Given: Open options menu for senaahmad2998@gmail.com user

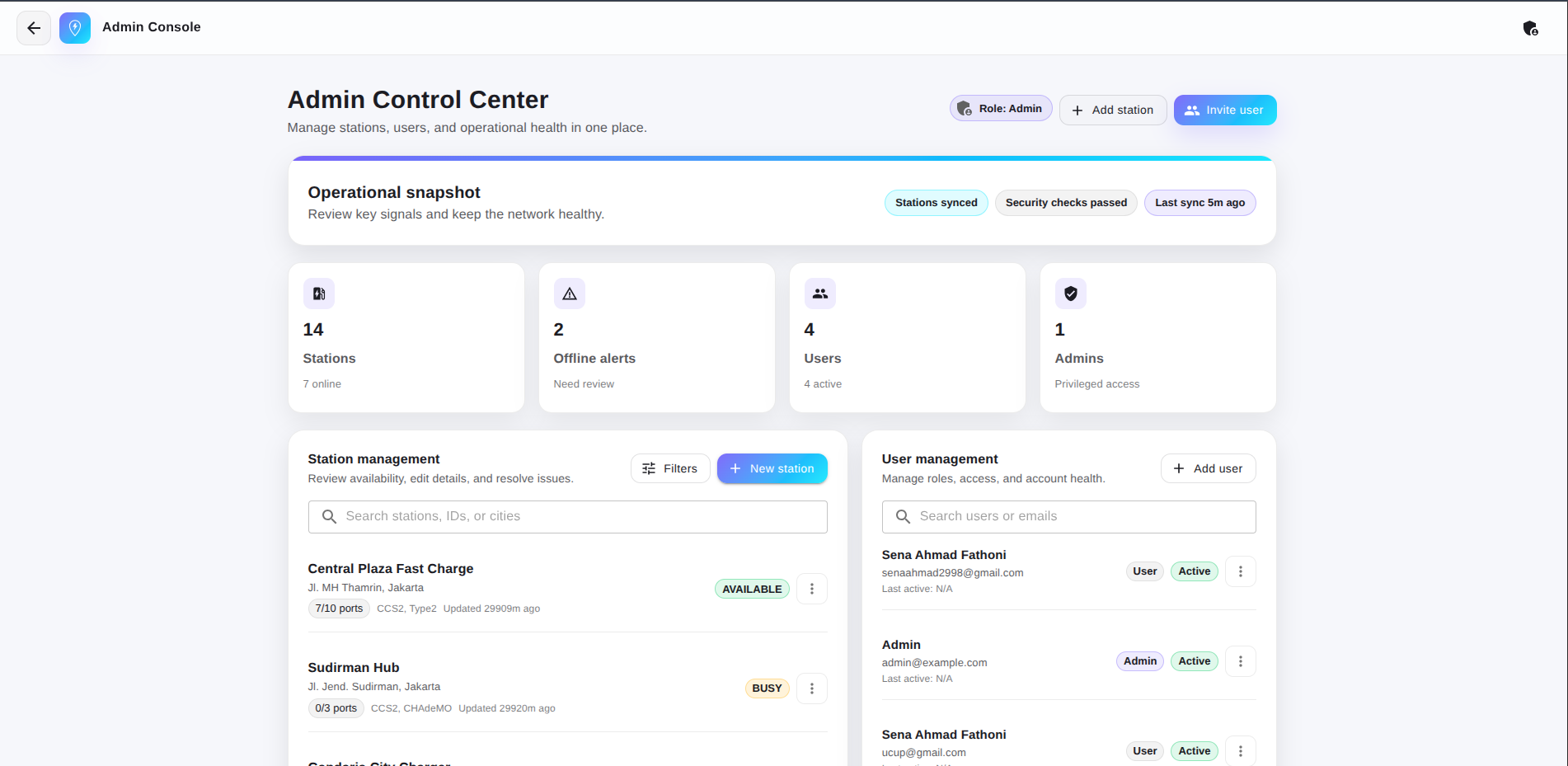Looking at the screenshot, I should pyautogui.click(x=1241, y=571).
